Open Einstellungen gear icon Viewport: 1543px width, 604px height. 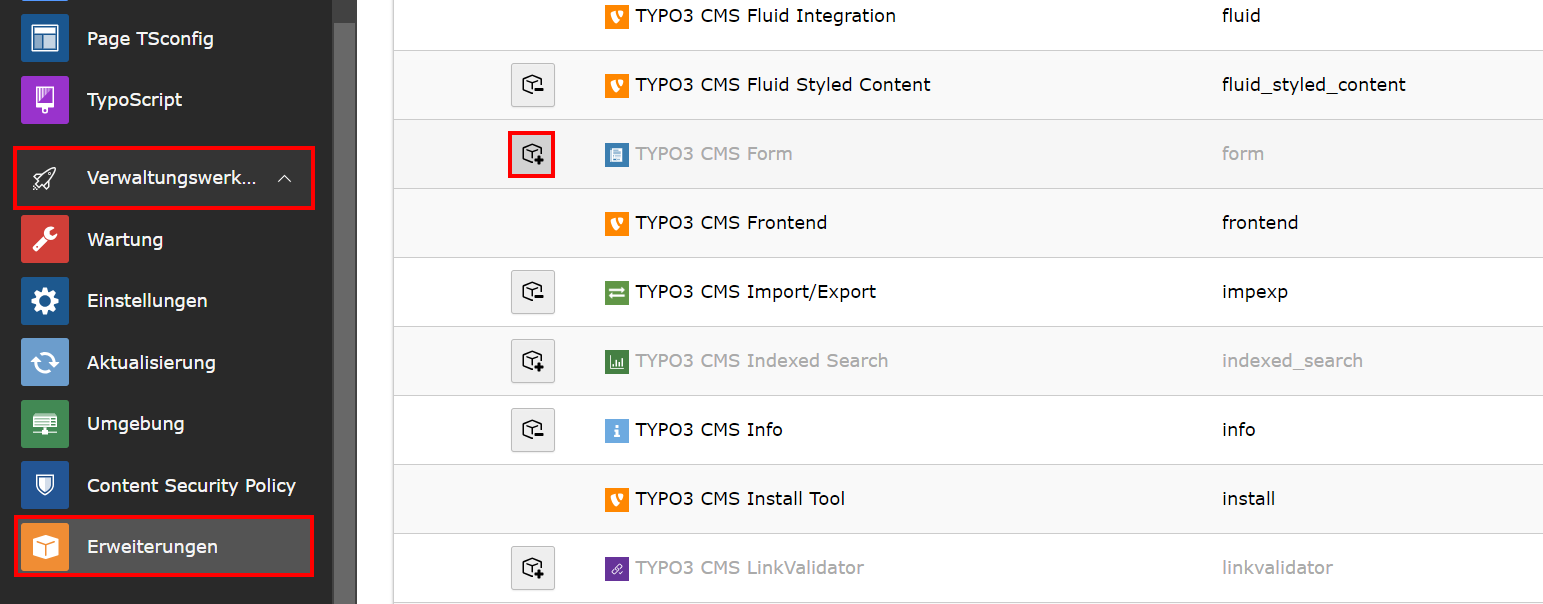45,301
